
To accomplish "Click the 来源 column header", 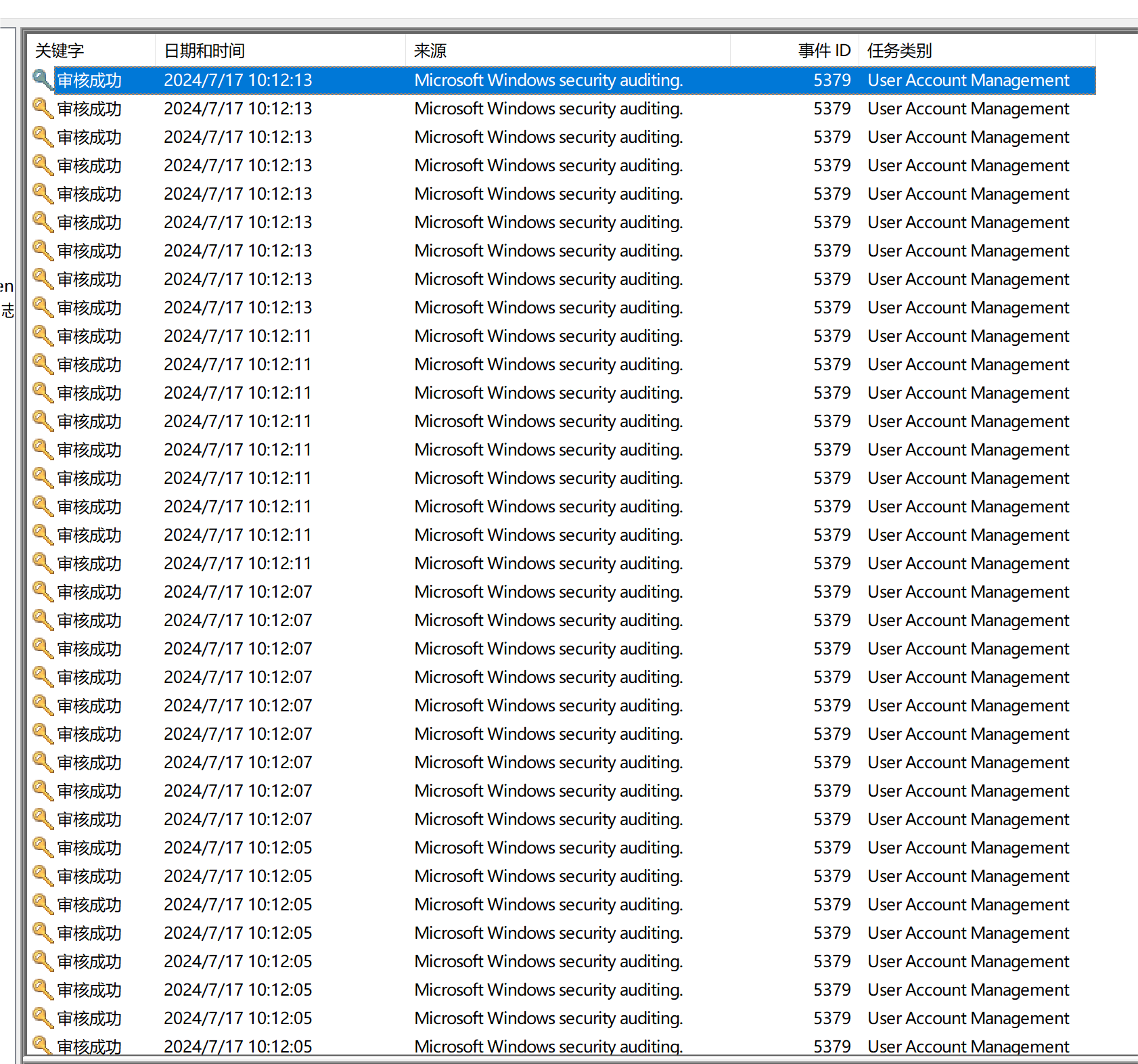I will 568,51.
